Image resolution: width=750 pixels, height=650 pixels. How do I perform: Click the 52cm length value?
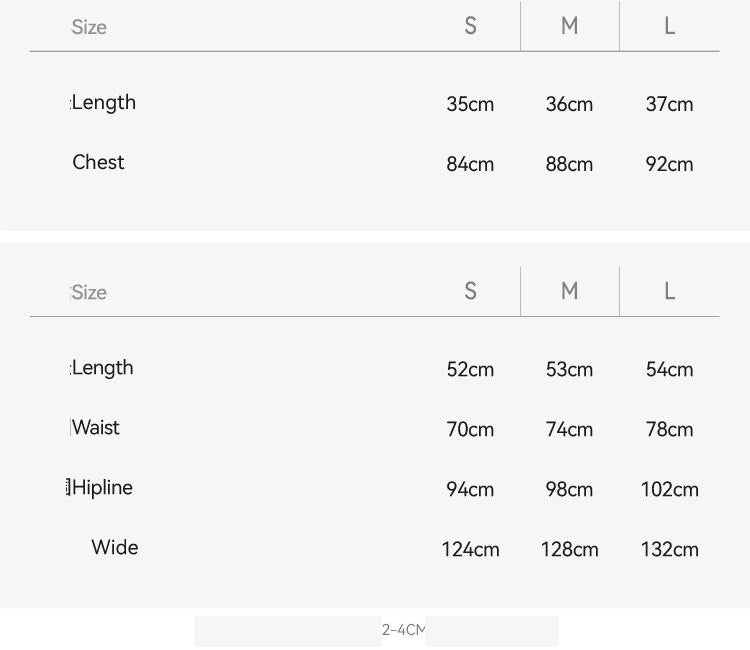pos(470,369)
